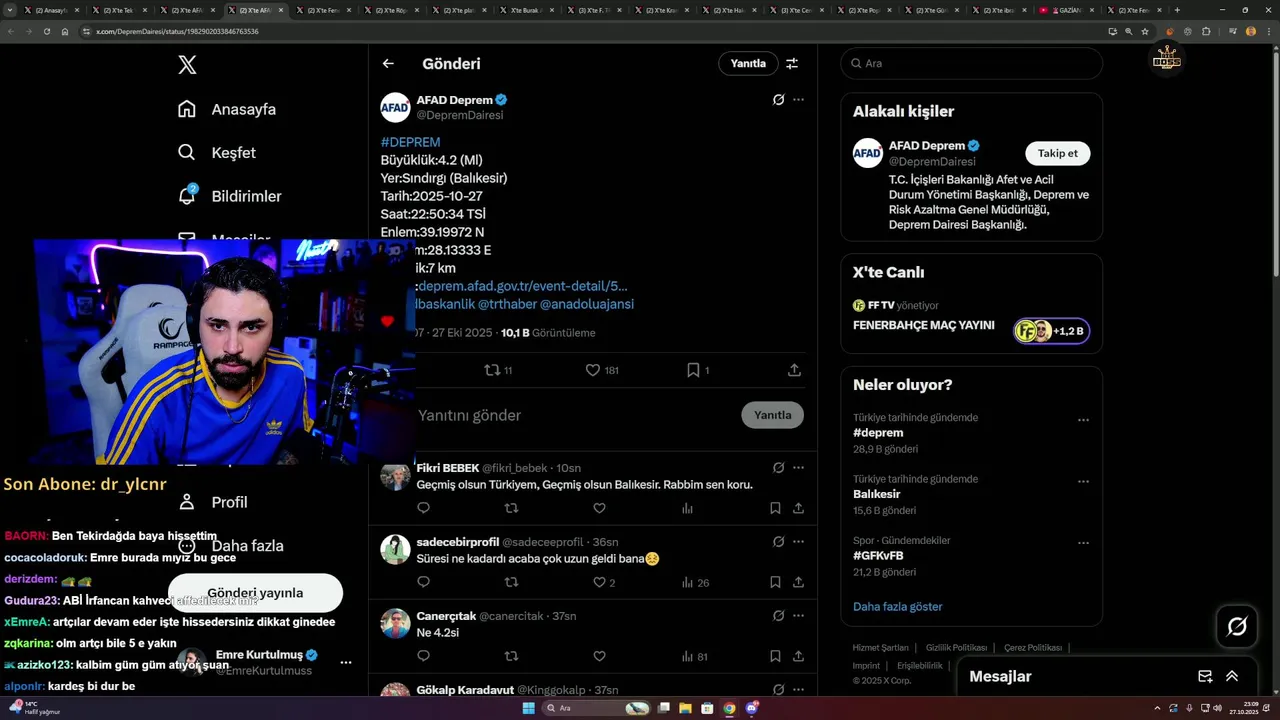
Task: Like sadecebirprofil's comment
Action: click(599, 582)
